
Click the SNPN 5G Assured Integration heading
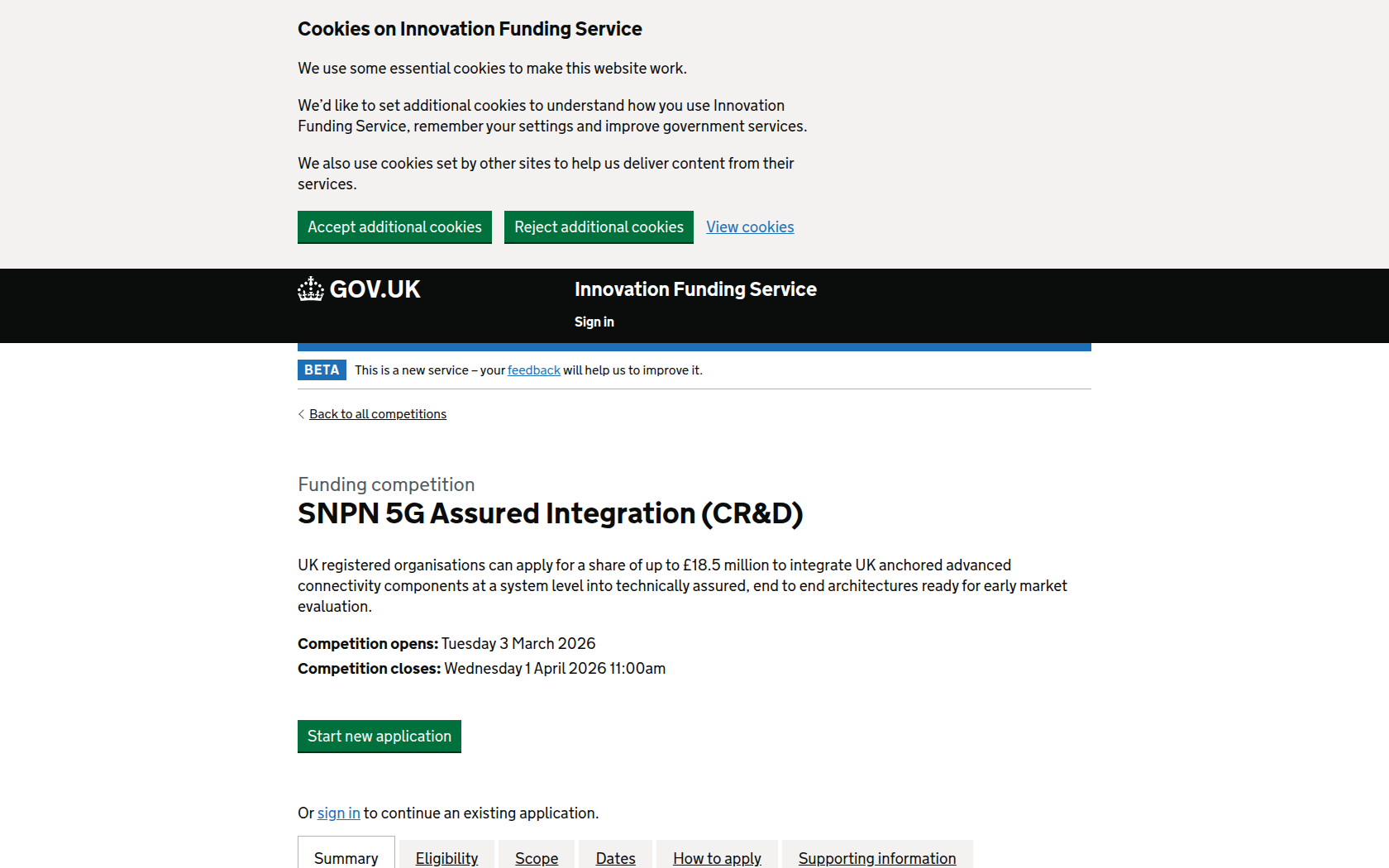point(550,513)
